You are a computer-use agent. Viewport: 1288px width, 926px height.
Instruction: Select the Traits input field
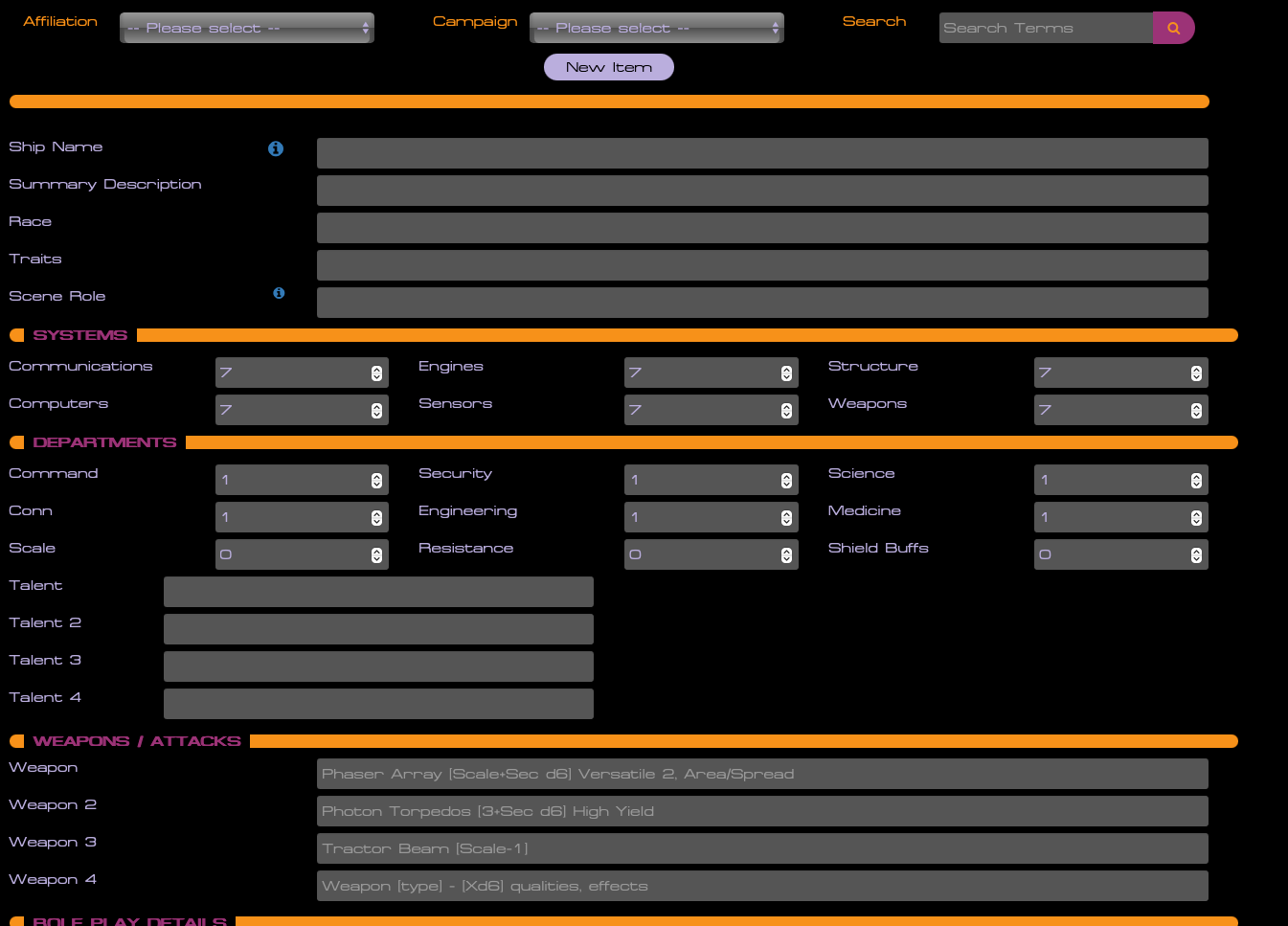[761, 265]
